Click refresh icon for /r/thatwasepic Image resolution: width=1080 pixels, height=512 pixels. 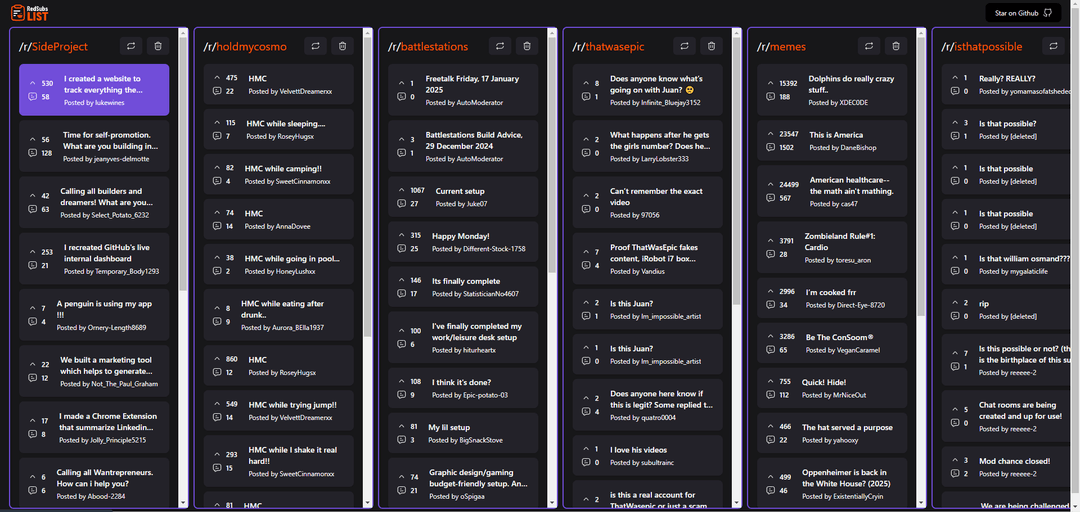coord(684,46)
